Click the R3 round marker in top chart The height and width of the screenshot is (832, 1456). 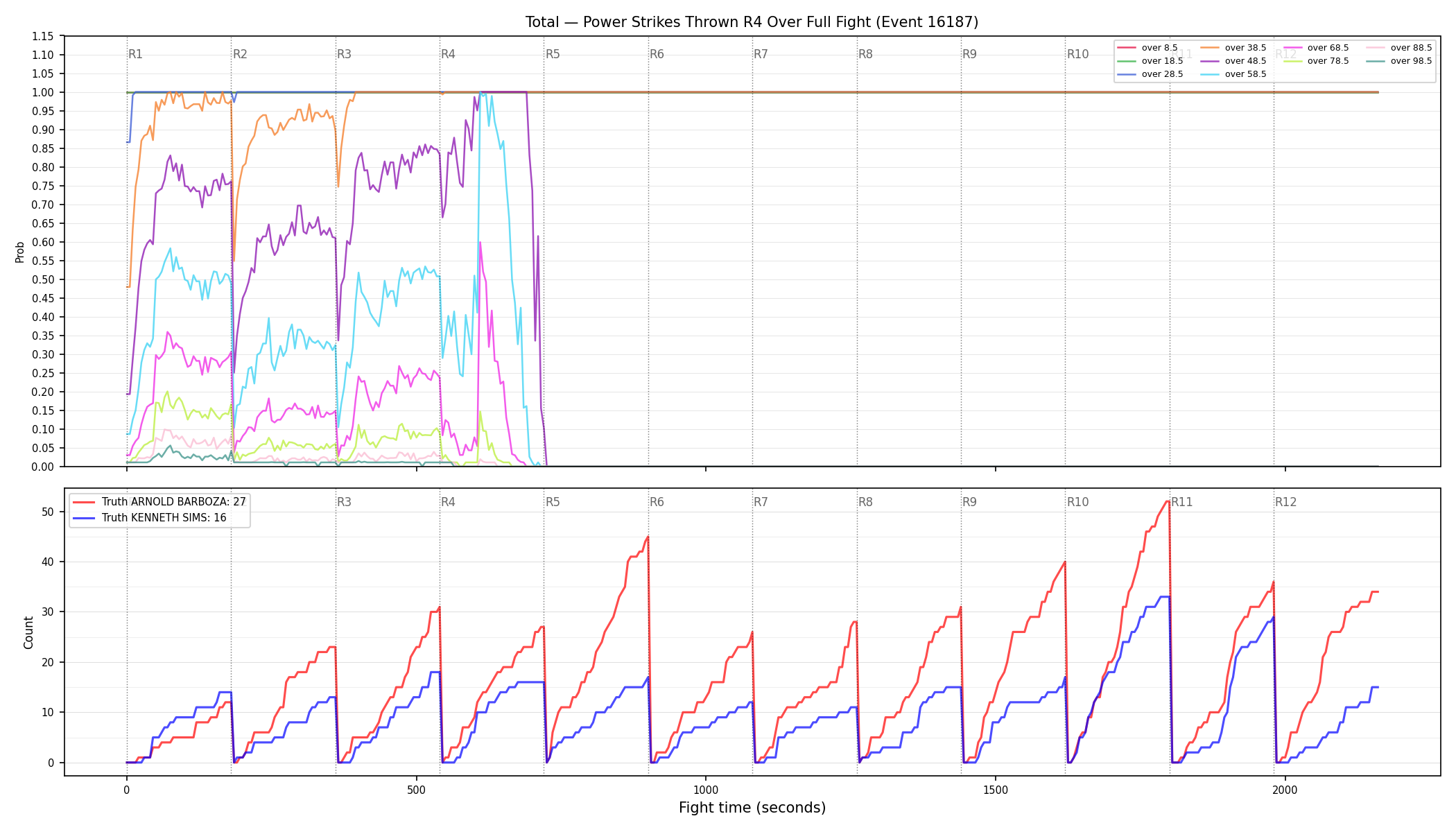(x=344, y=54)
